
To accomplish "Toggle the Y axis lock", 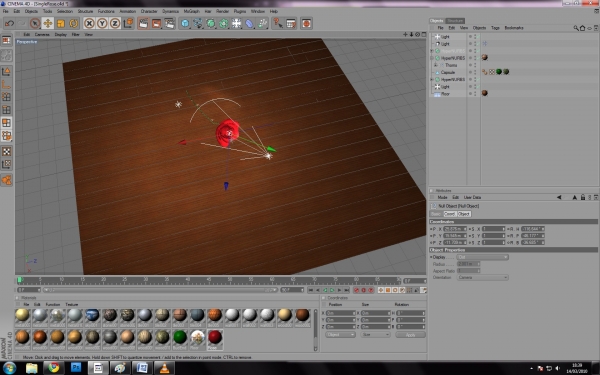I will tap(102, 24).
